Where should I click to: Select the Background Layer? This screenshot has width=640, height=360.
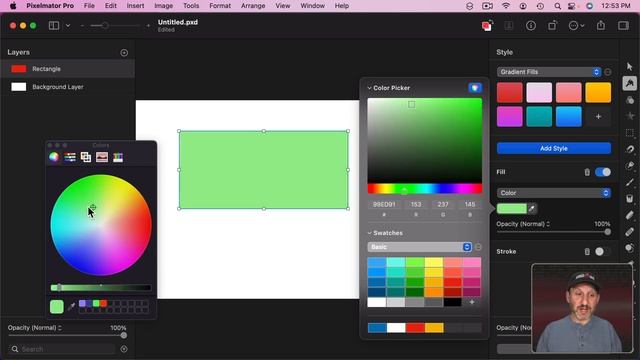67,87
